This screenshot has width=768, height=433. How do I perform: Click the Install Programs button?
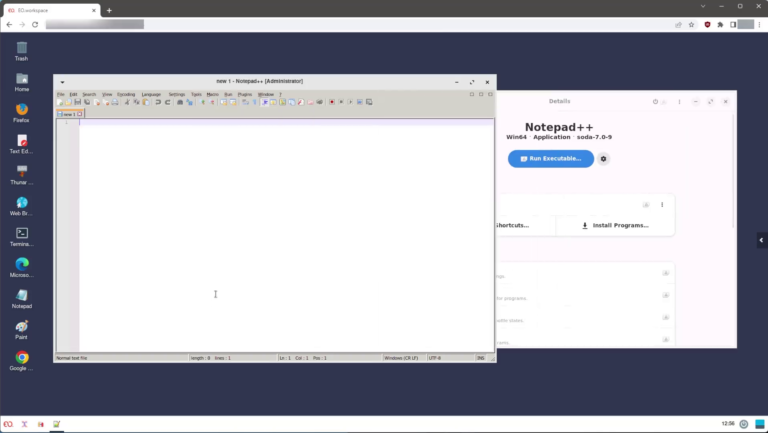[x=614, y=225]
